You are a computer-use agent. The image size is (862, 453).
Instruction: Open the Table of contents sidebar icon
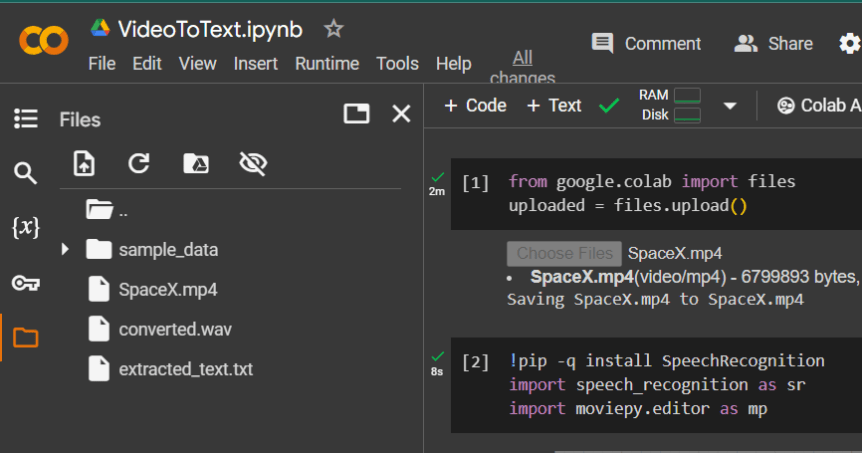25,119
